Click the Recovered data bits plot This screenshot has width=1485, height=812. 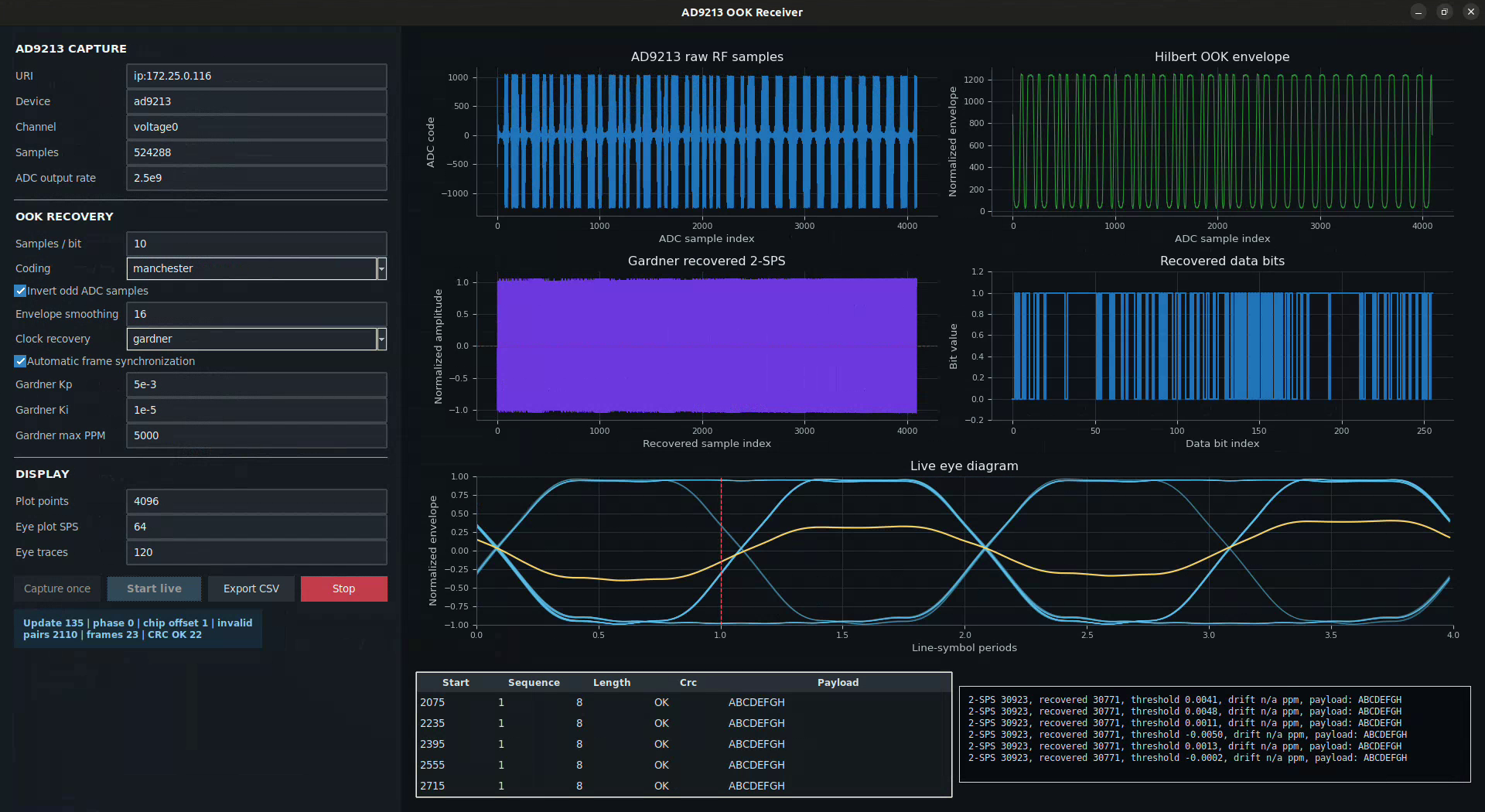tap(1222, 346)
